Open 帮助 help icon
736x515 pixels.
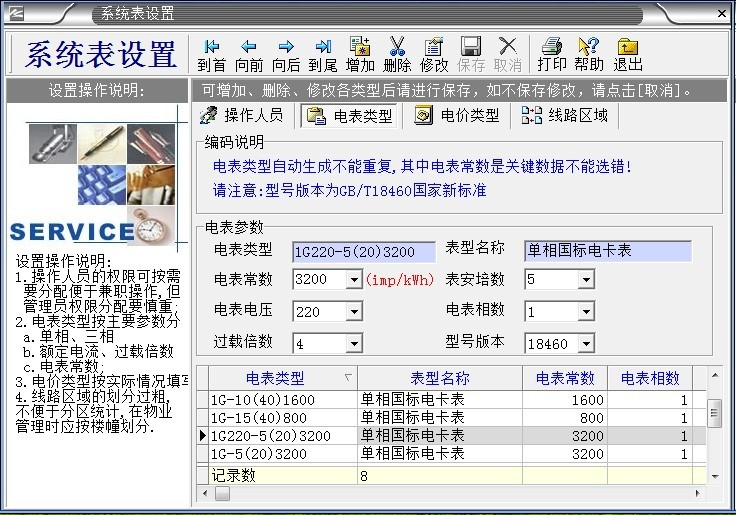coord(589,55)
